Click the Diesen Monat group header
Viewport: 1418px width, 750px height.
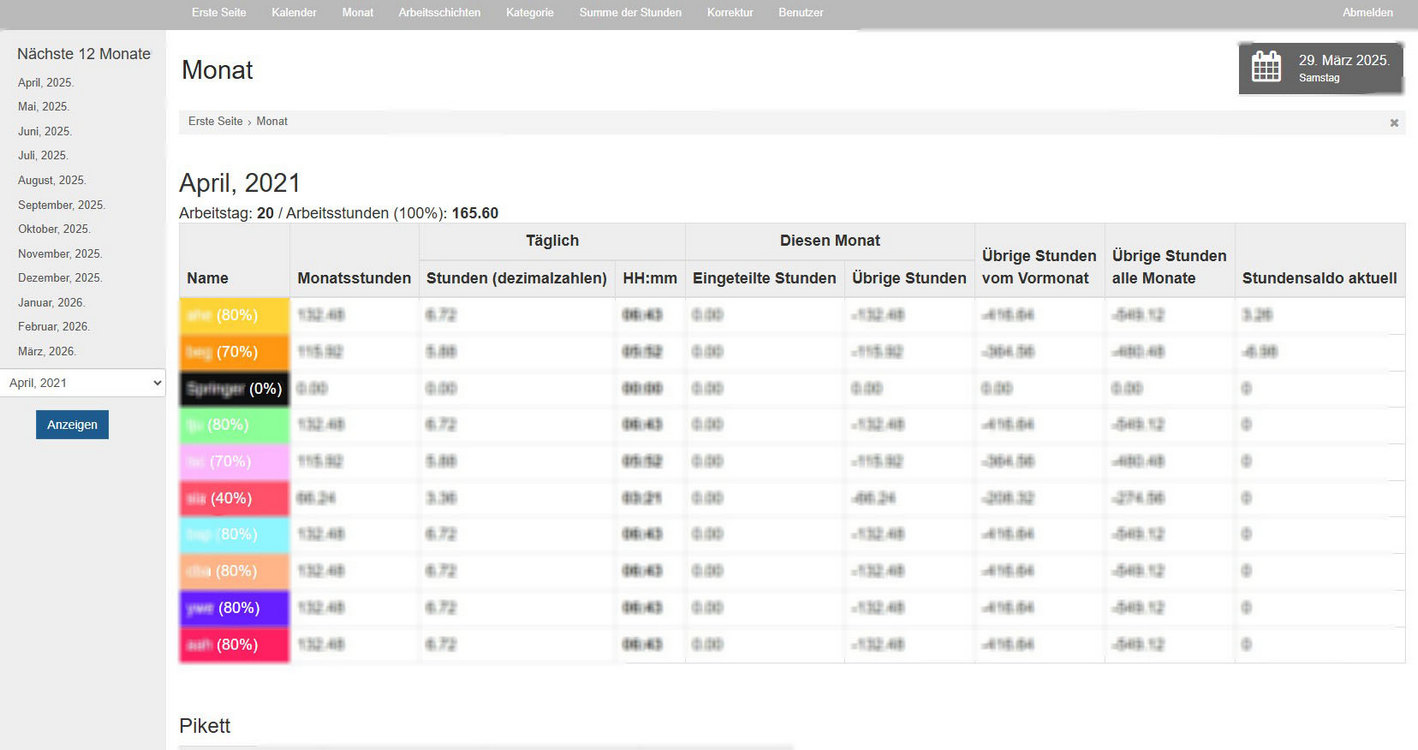(830, 240)
